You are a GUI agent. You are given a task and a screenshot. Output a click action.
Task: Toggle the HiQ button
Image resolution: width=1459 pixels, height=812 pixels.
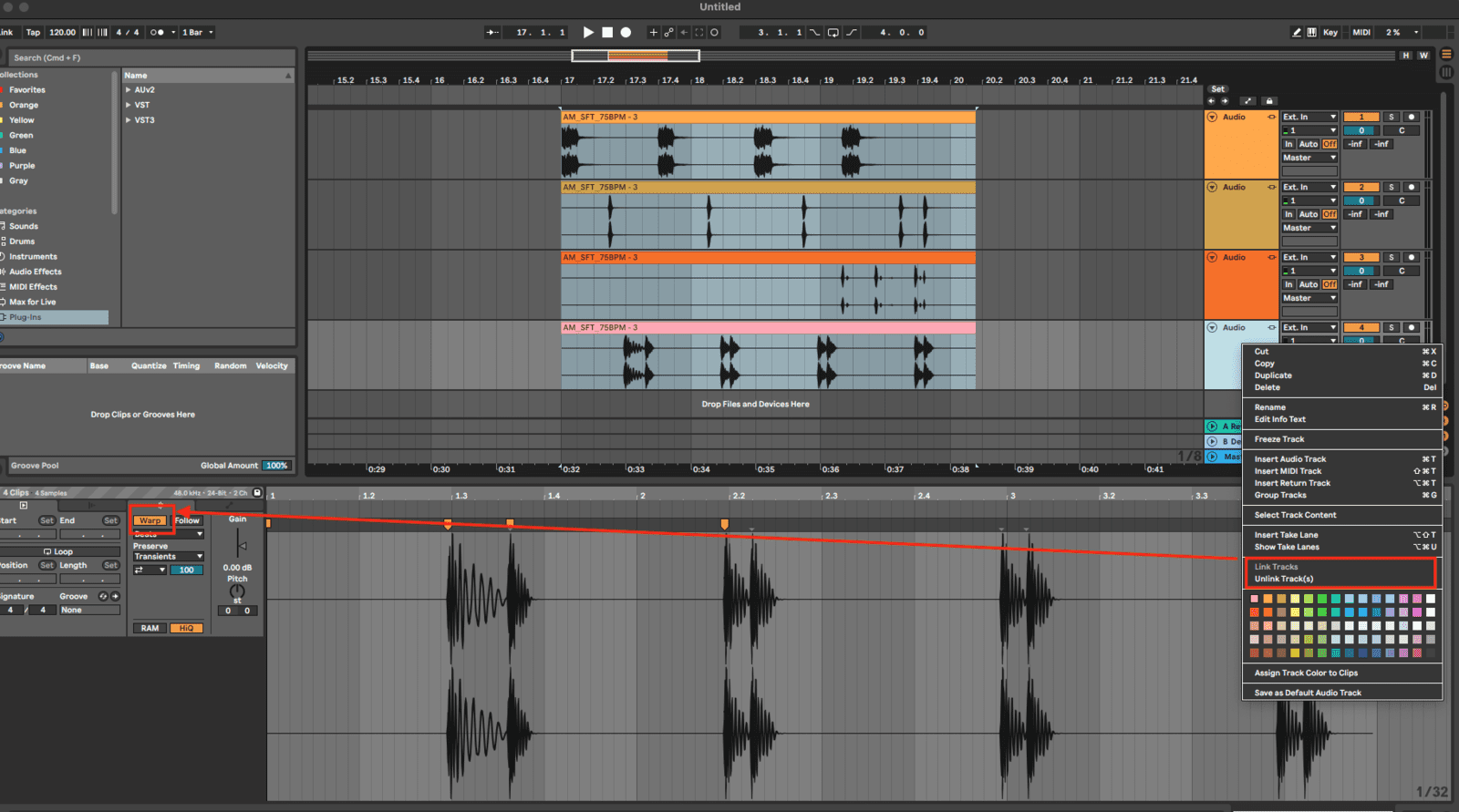point(186,628)
